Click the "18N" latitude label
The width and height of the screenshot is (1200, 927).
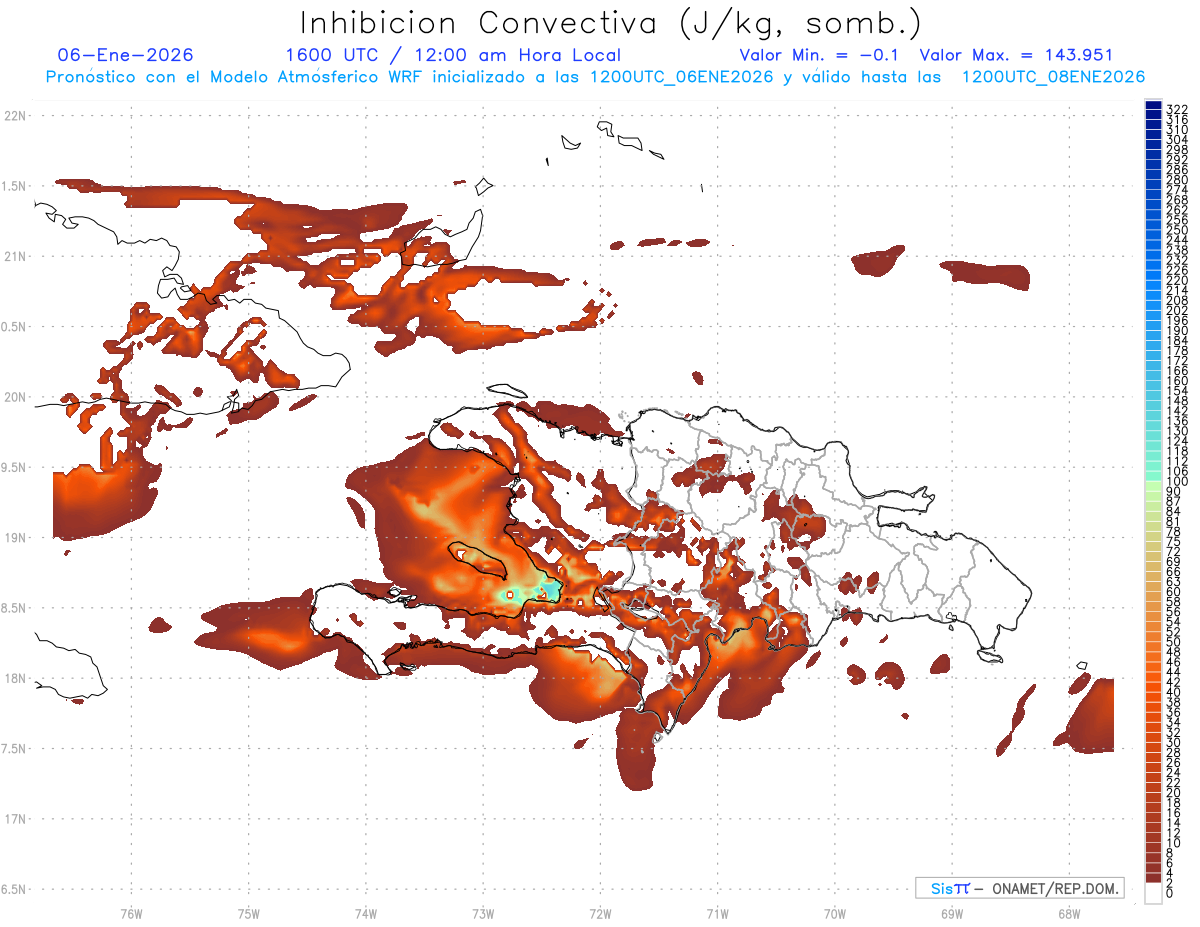(16, 678)
